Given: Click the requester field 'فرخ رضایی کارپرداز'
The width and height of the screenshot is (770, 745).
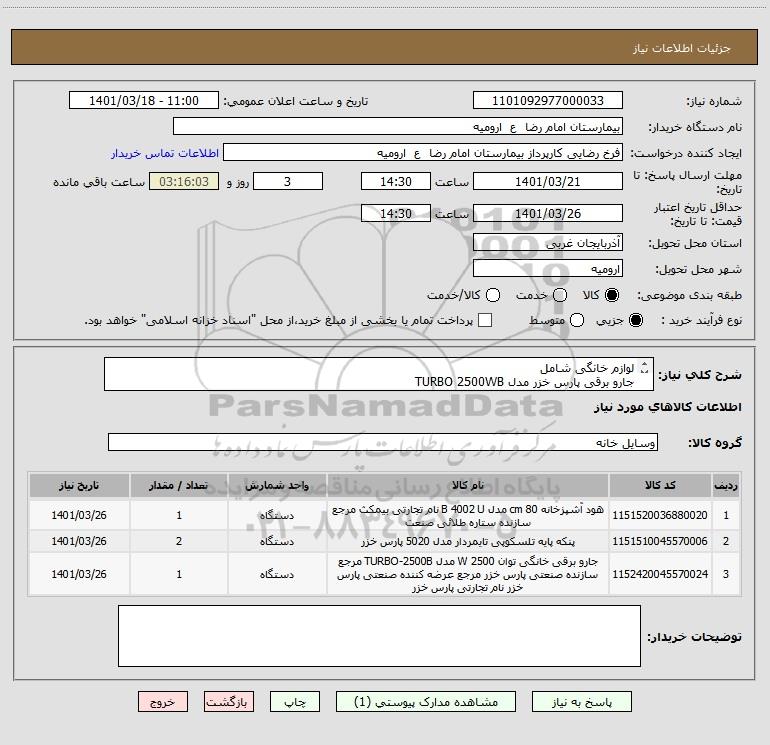Looking at the screenshot, I should [423, 152].
